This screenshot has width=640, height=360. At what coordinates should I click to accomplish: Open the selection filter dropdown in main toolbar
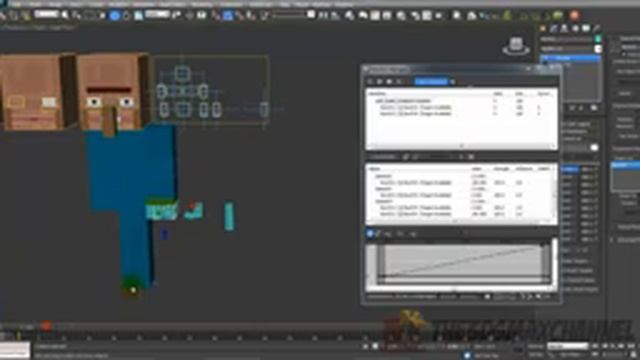46,15
